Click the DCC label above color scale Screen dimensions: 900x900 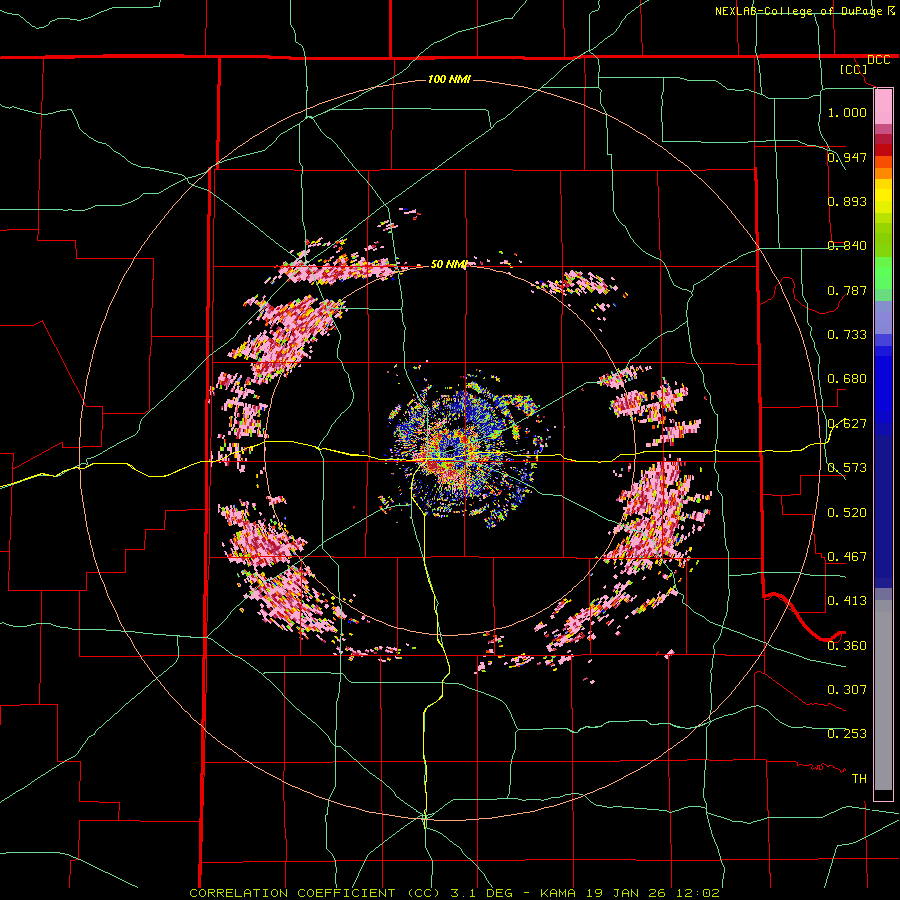coord(878,60)
